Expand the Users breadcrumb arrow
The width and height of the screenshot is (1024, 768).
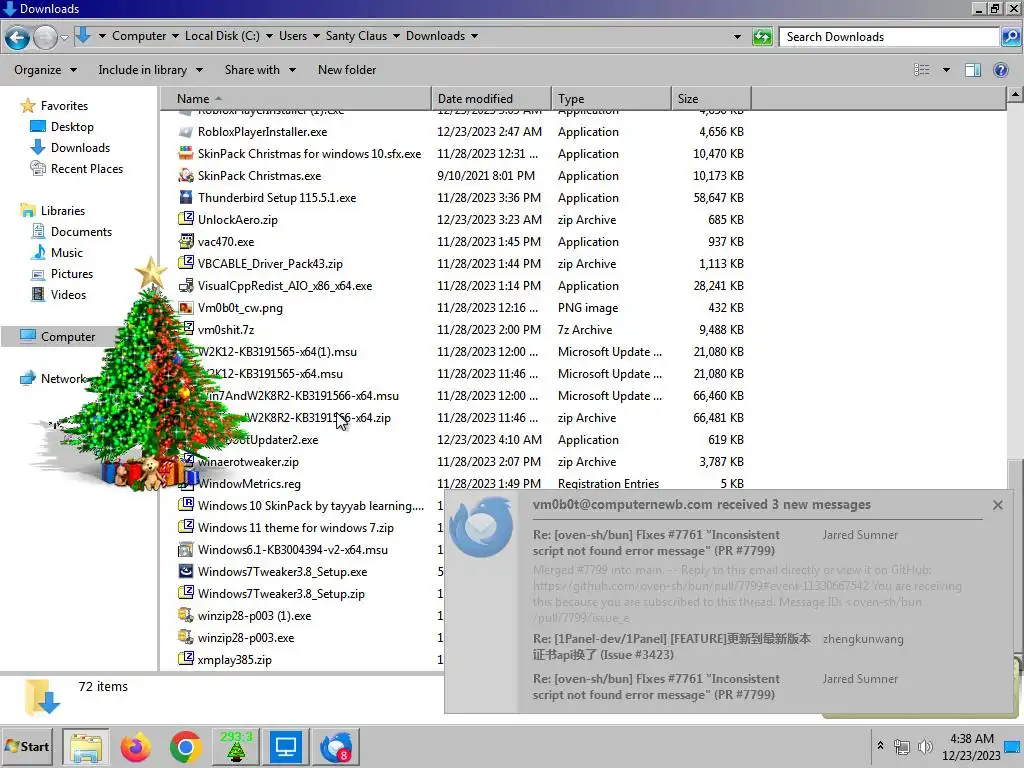[316, 36]
